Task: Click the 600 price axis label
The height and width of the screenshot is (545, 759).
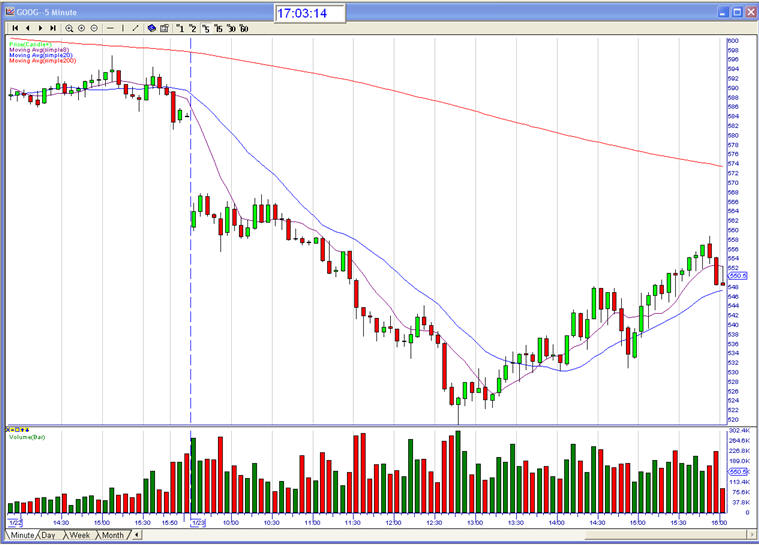Action: click(x=733, y=41)
